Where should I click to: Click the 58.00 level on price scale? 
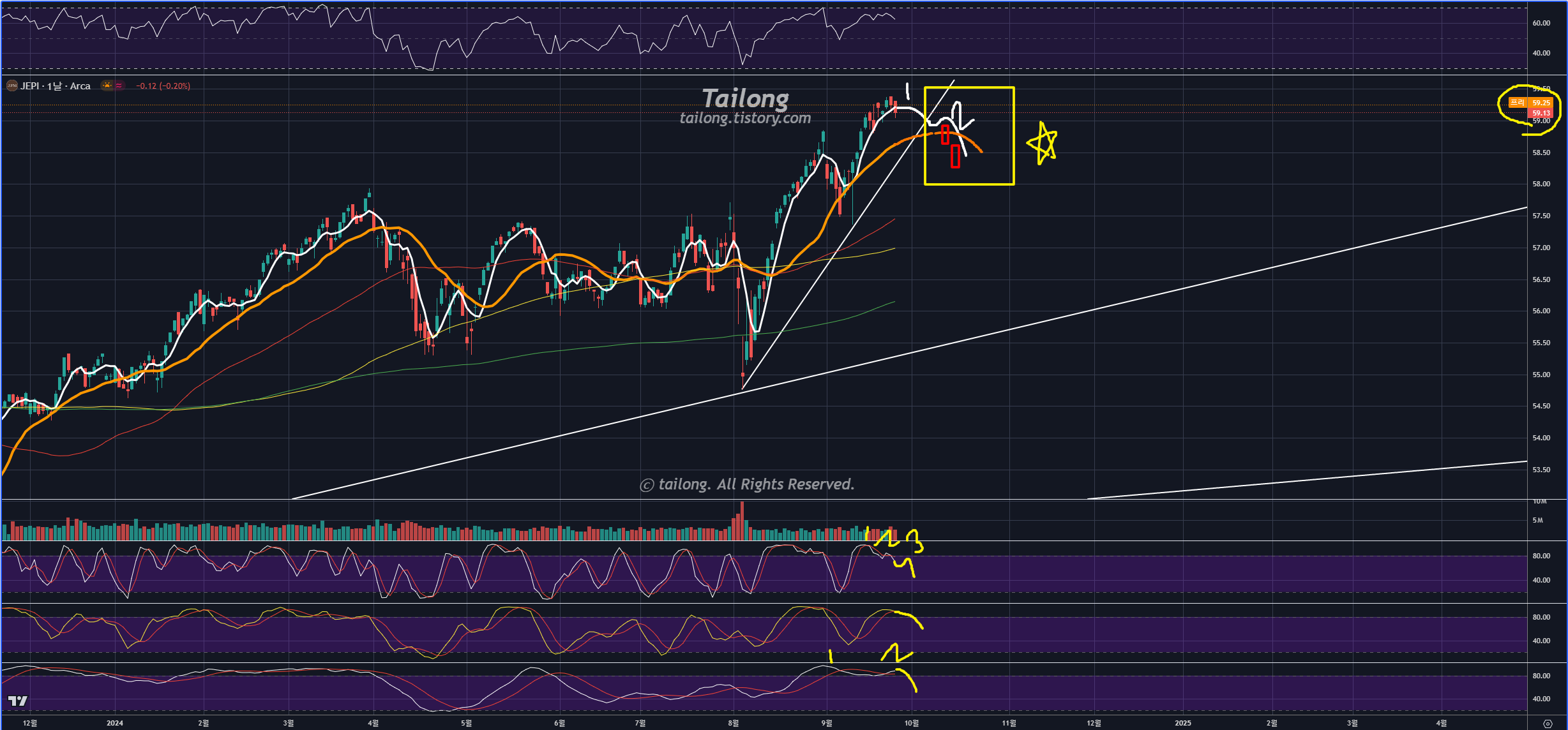1541,184
